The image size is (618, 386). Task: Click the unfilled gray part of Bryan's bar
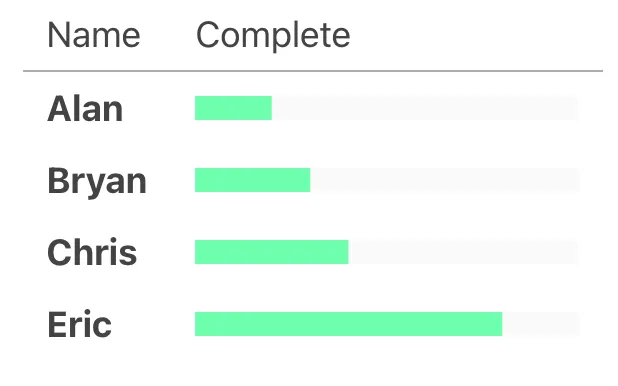(445, 180)
